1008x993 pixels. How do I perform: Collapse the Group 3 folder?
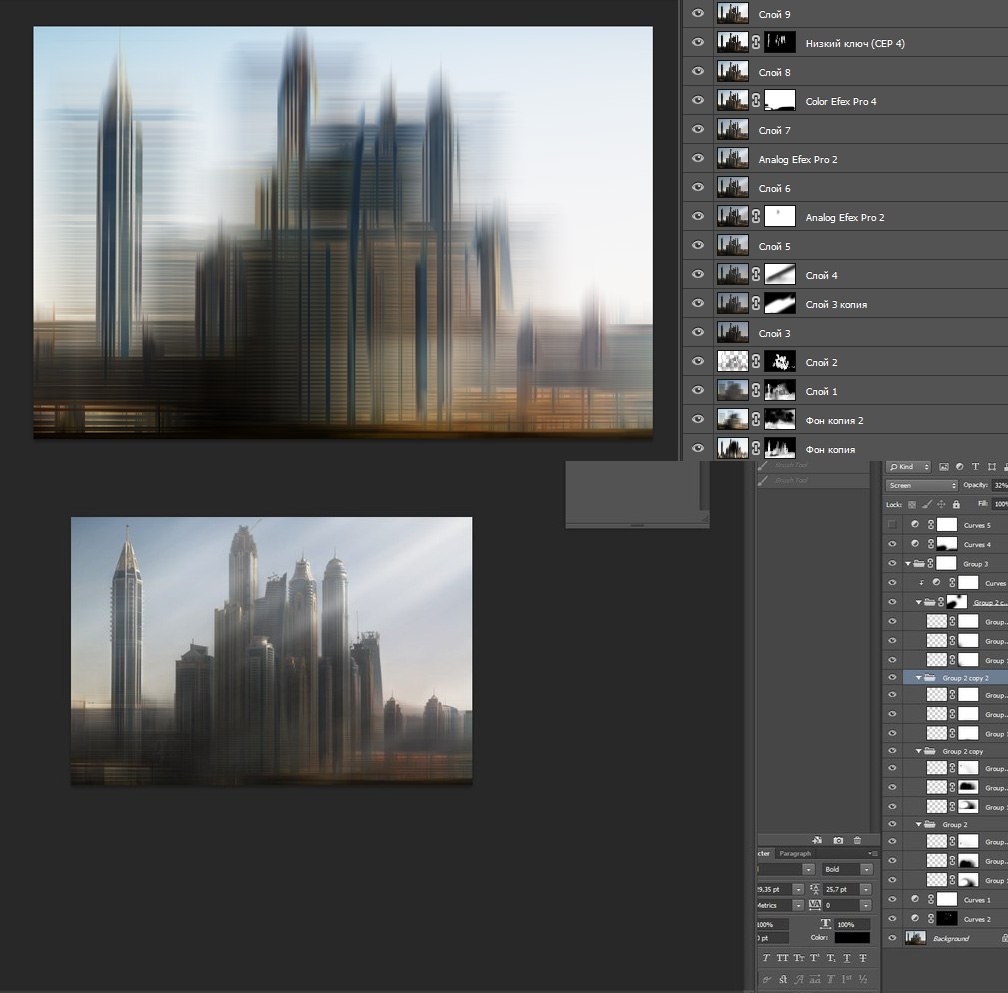point(908,564)
